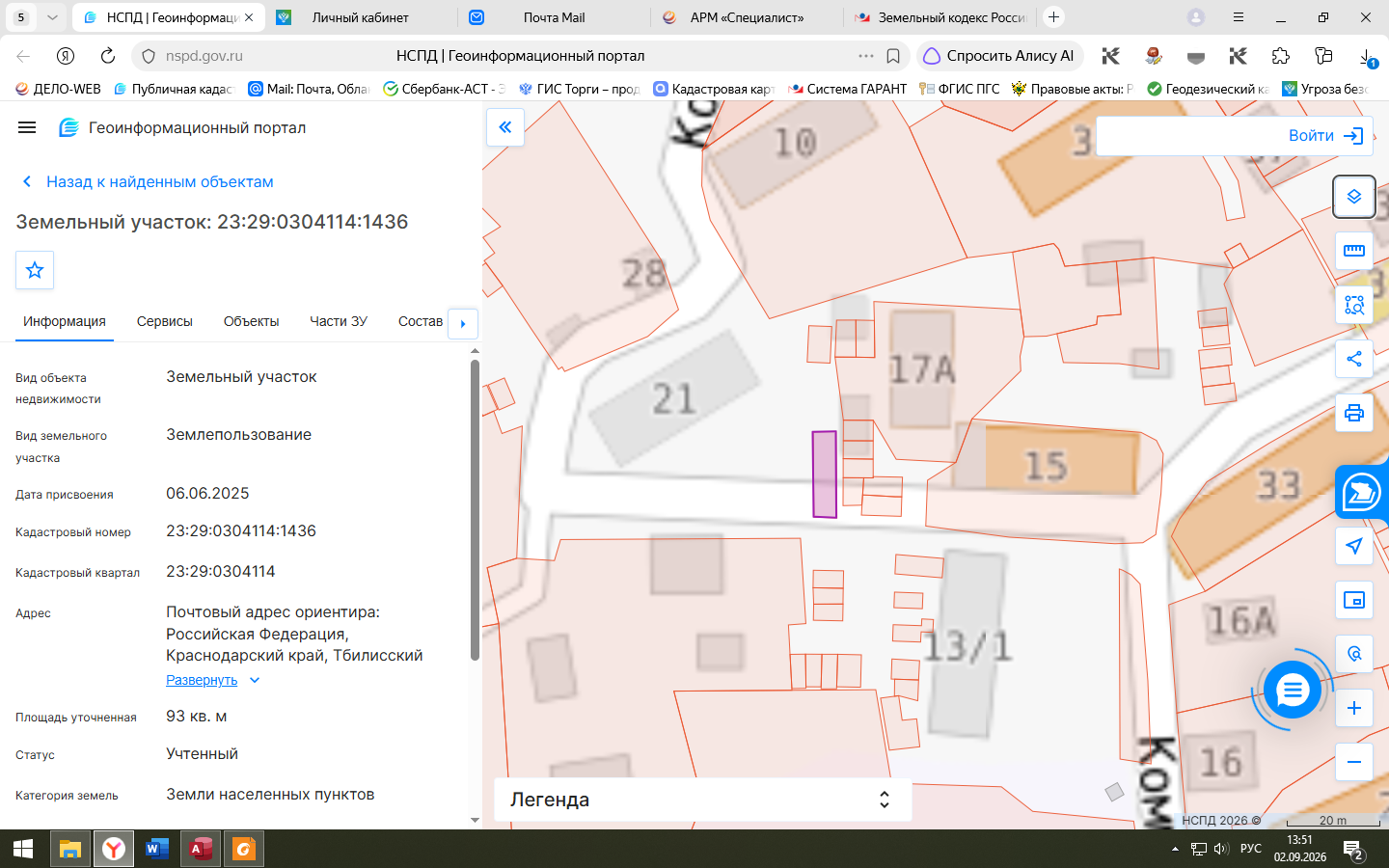1389x868 pixels.
Task: Print the map with printer icon
Action: point(1354,414)
